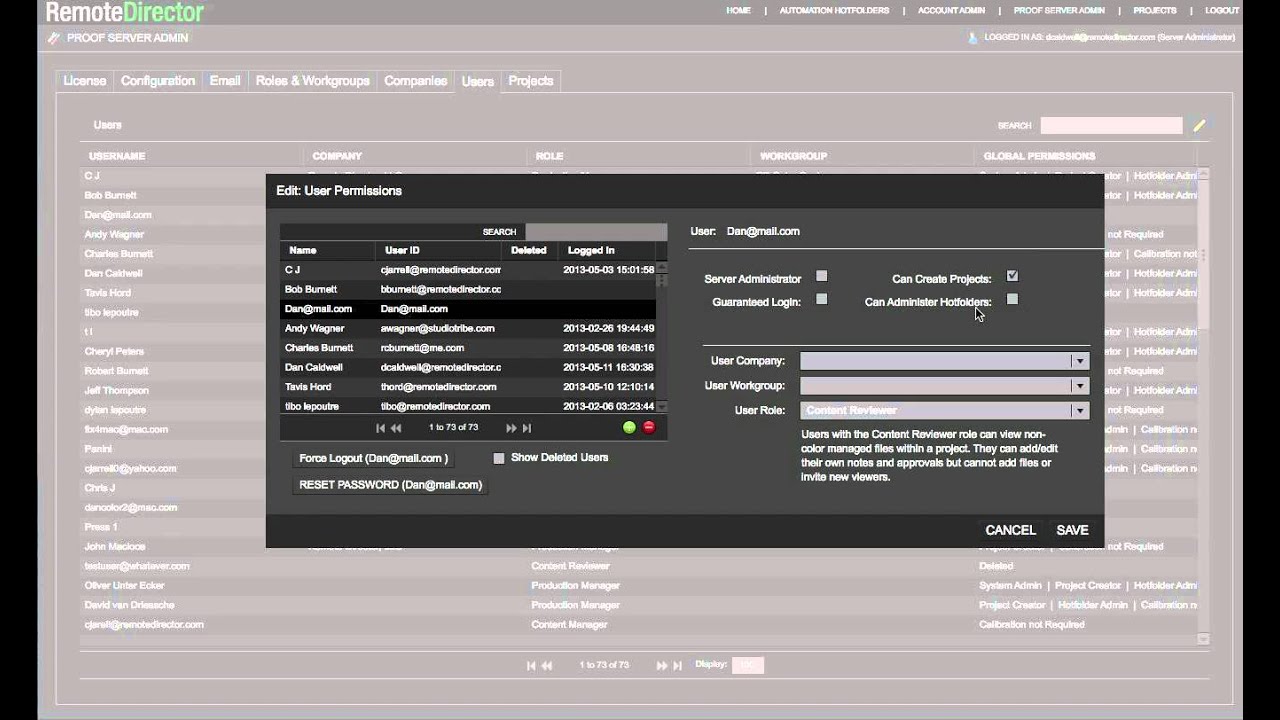The image size is (1280, 720).
Task: Open the Companies tab
Action: point(416,81)
